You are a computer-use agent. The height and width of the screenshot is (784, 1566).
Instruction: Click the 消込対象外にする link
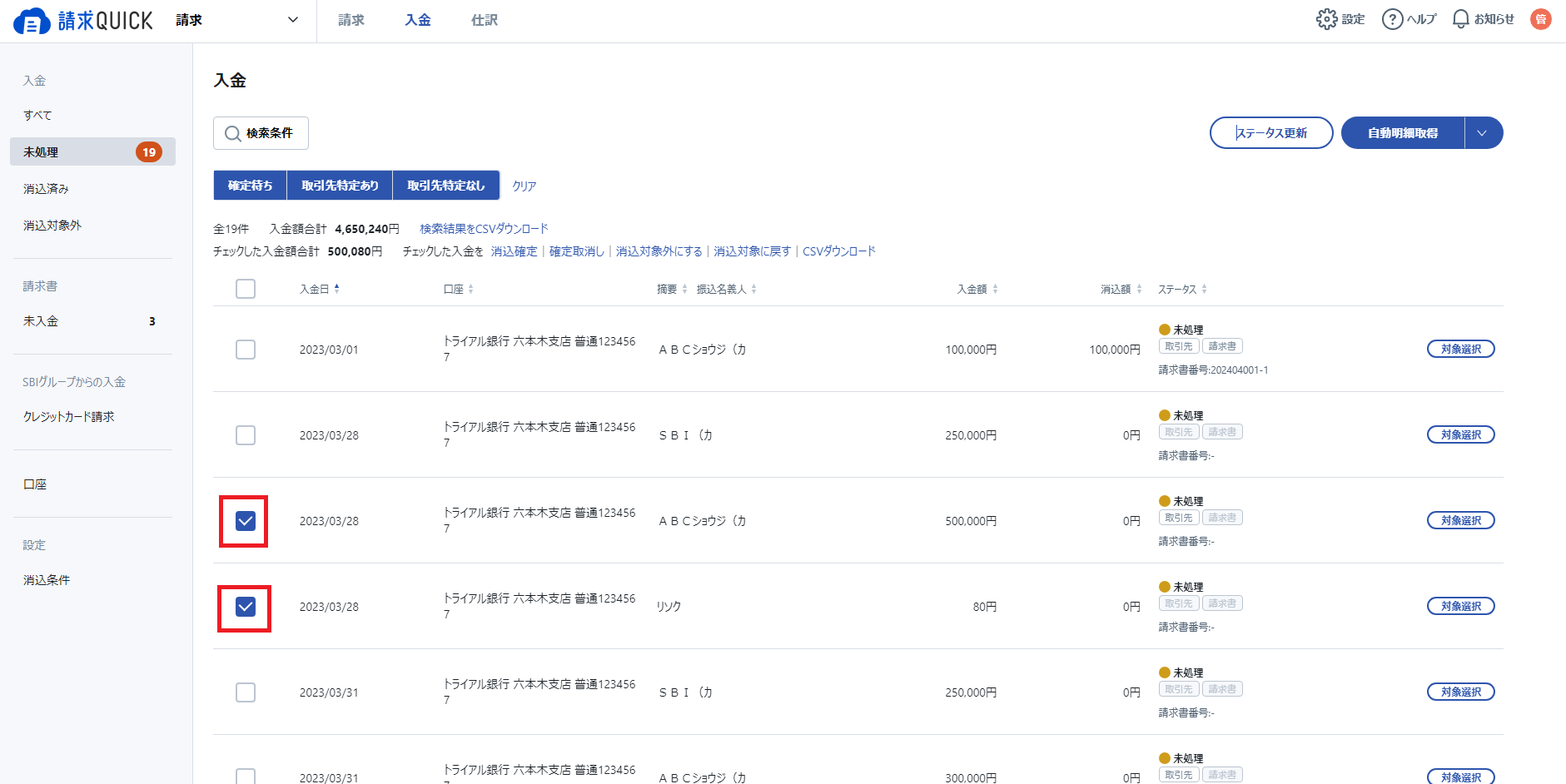tap(659, 251)
